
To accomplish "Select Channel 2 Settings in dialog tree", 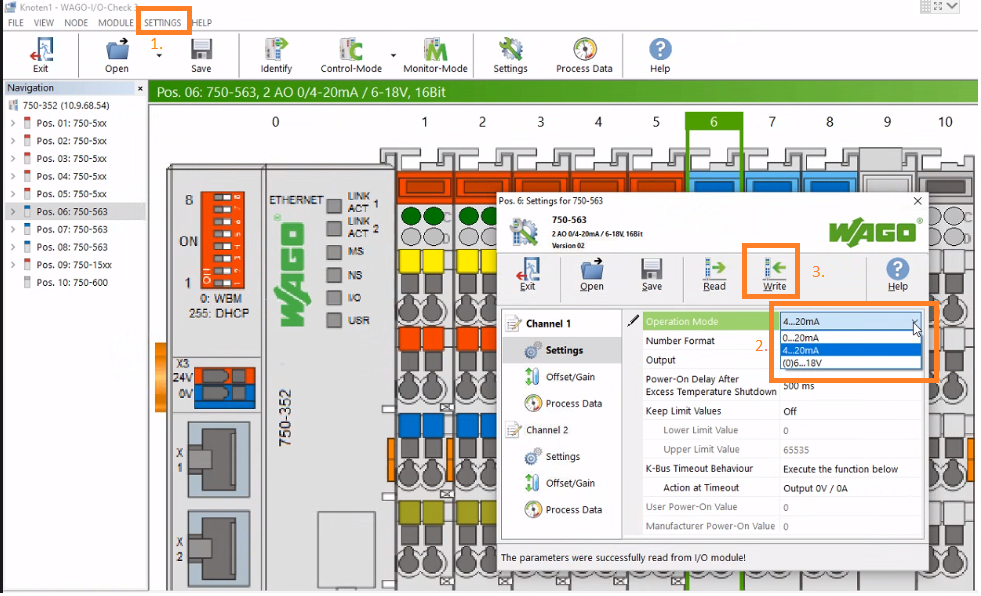I will [x=562, y=457].
